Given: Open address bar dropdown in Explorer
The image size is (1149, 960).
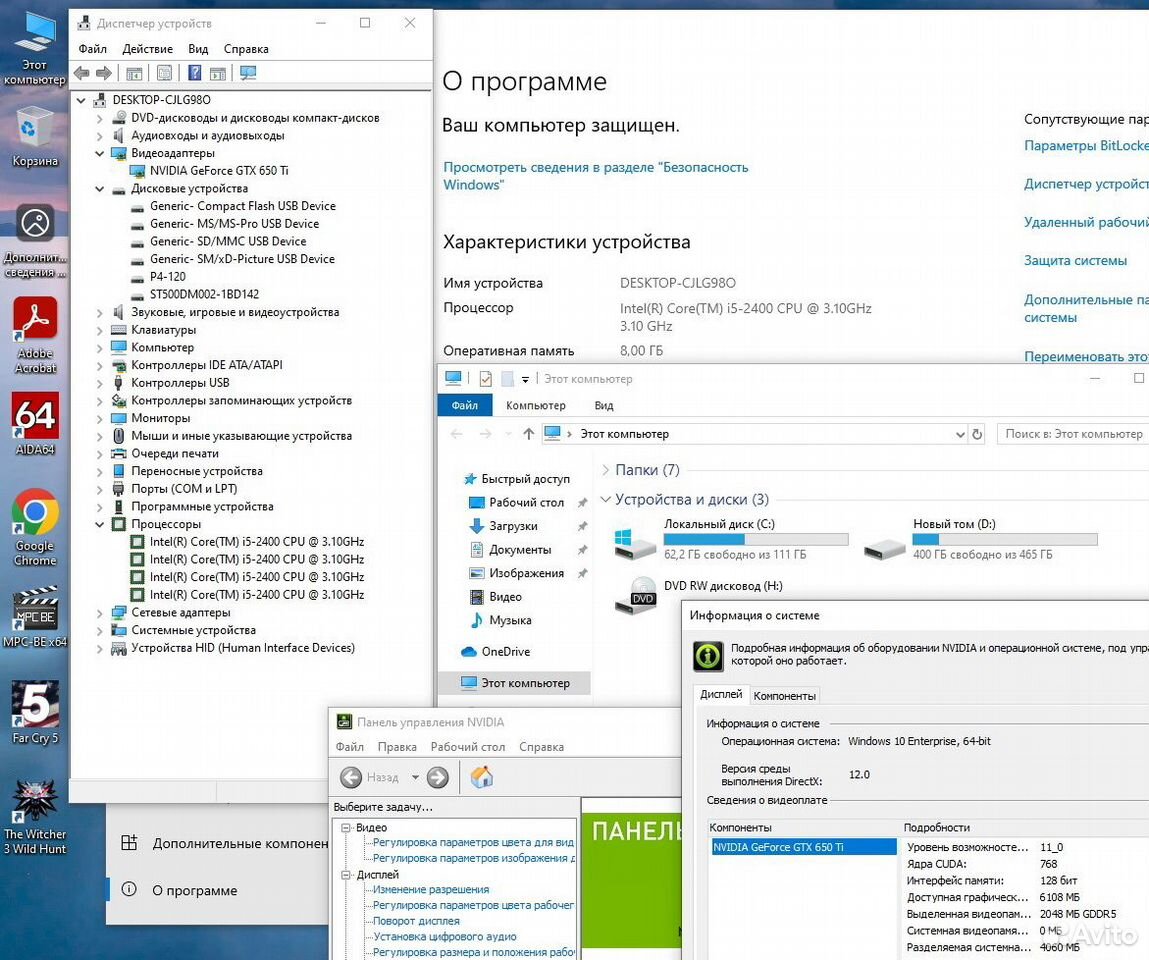Looking at the screenshot, I should 960,434.
